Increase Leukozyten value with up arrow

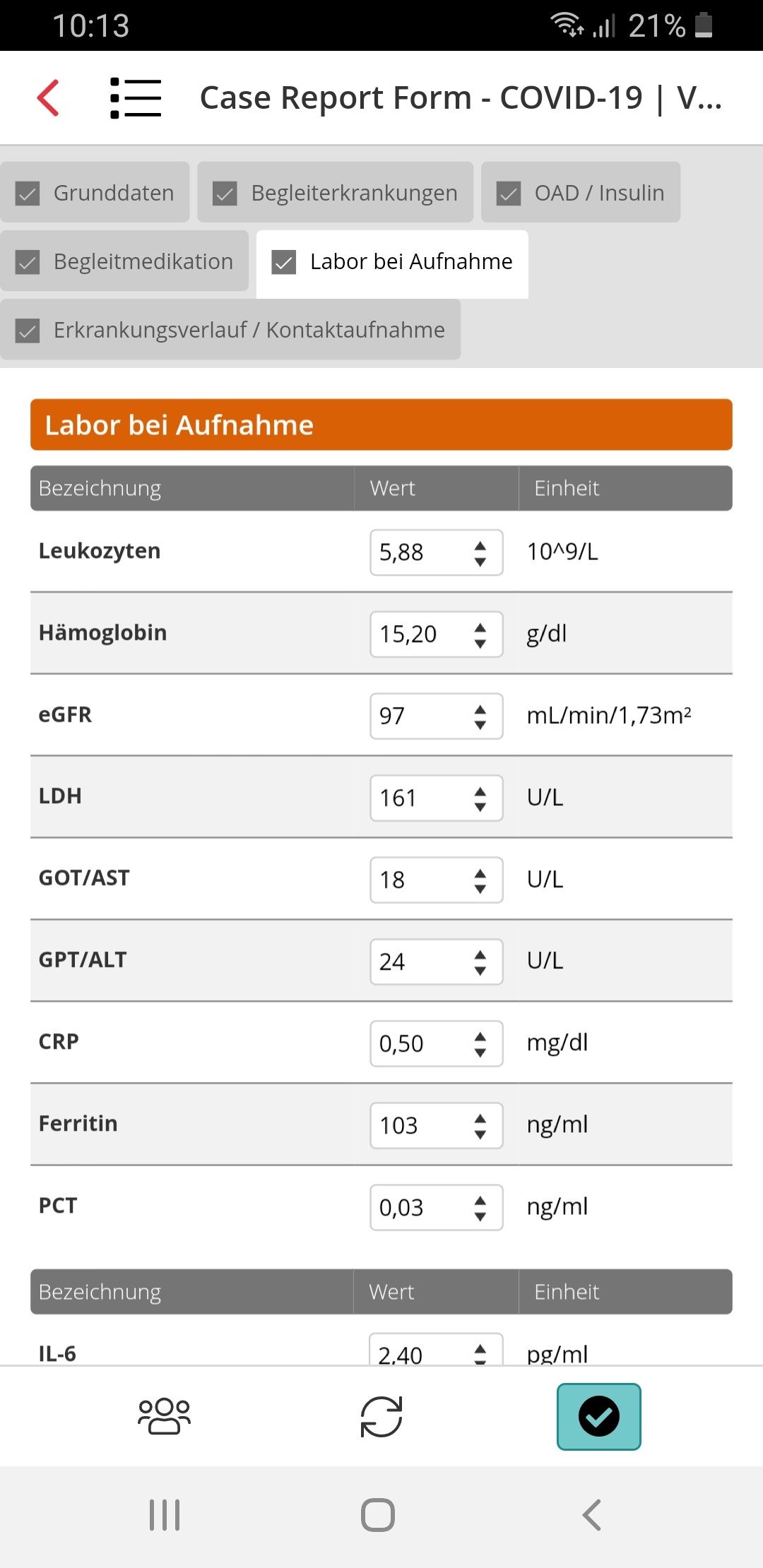coord(480,545)
